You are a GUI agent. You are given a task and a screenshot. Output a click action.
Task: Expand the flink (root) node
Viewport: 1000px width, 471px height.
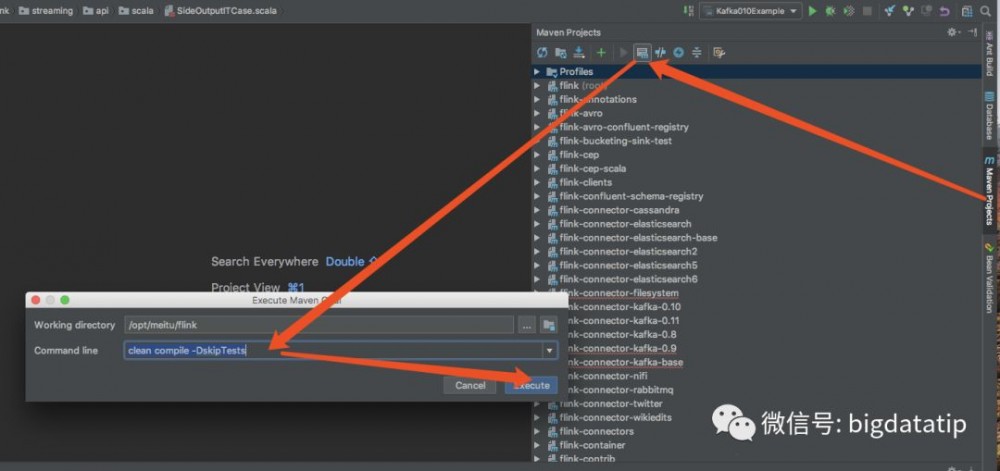[x=537, y=85]
